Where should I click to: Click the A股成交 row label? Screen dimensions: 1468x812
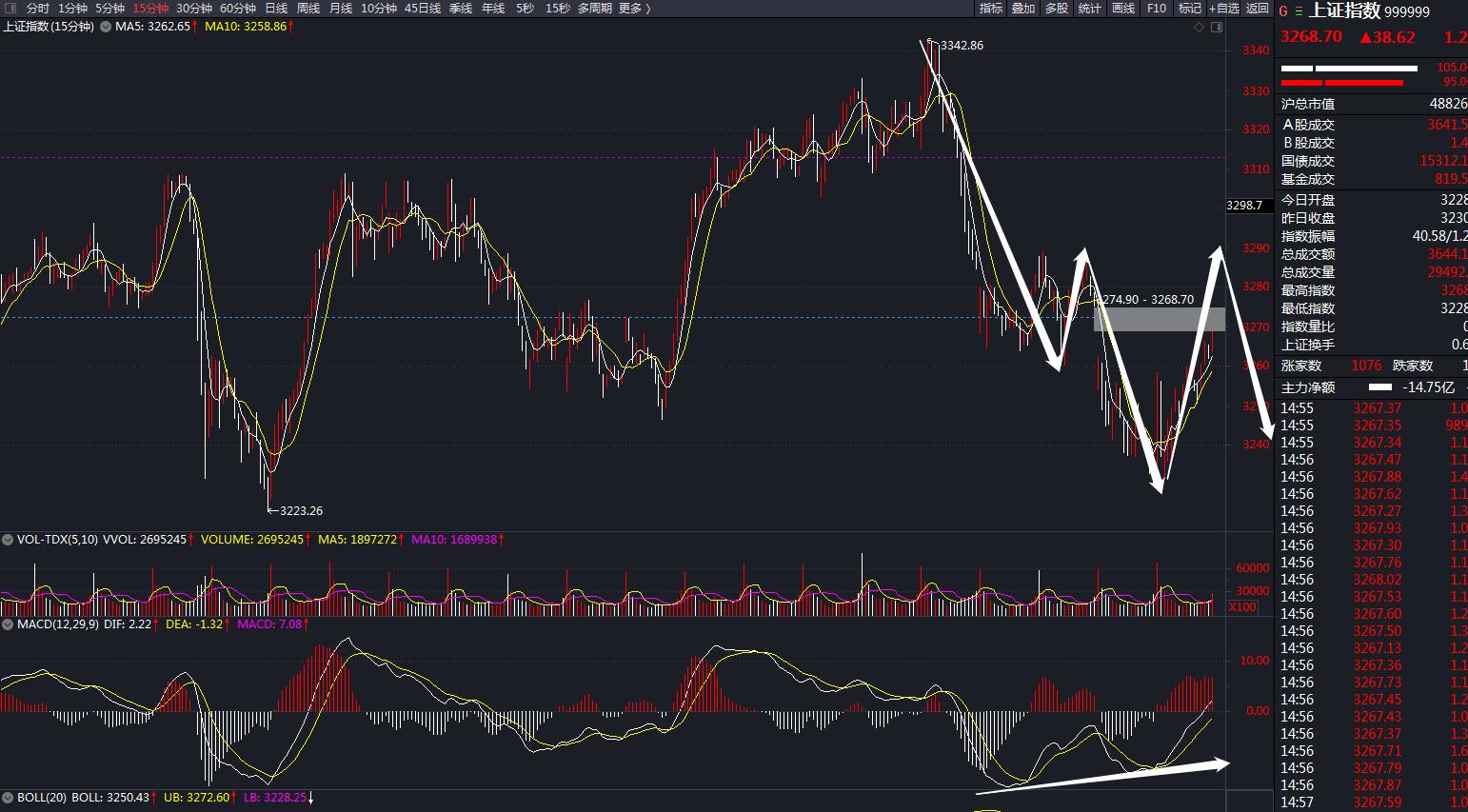tap(1308, 125)
